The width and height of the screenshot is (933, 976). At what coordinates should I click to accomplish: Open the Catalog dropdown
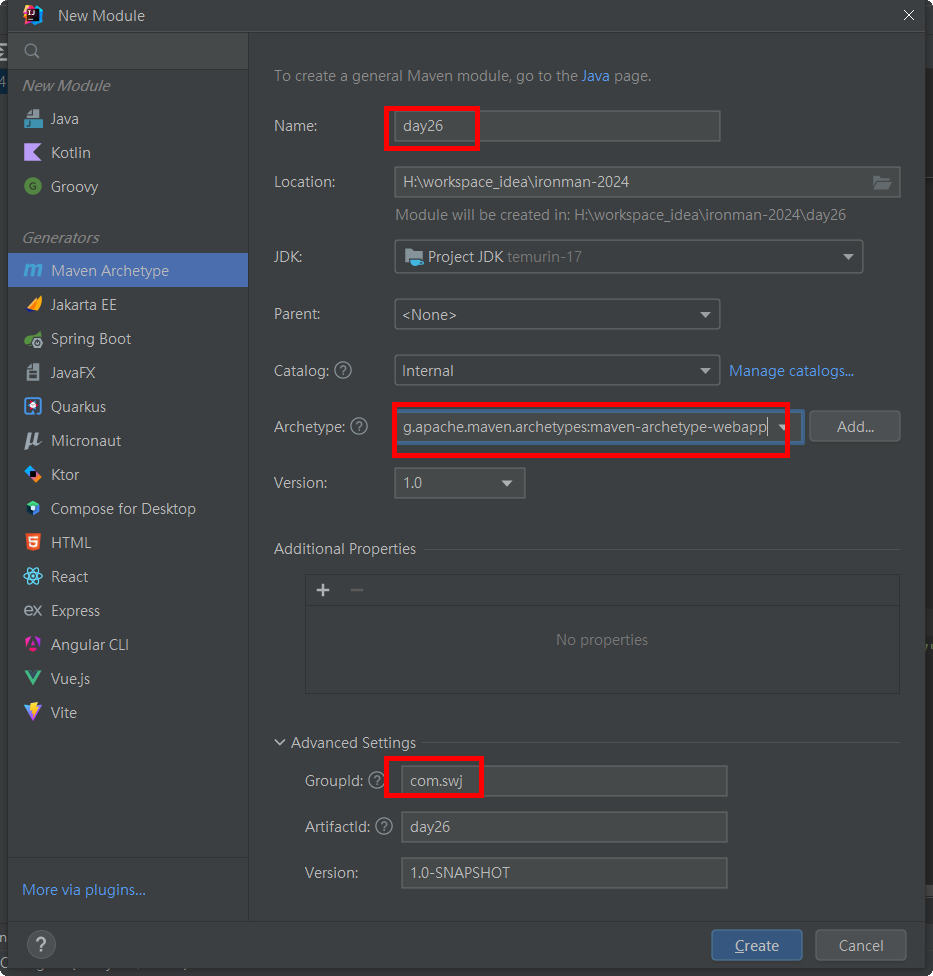[x=557, y=370]
